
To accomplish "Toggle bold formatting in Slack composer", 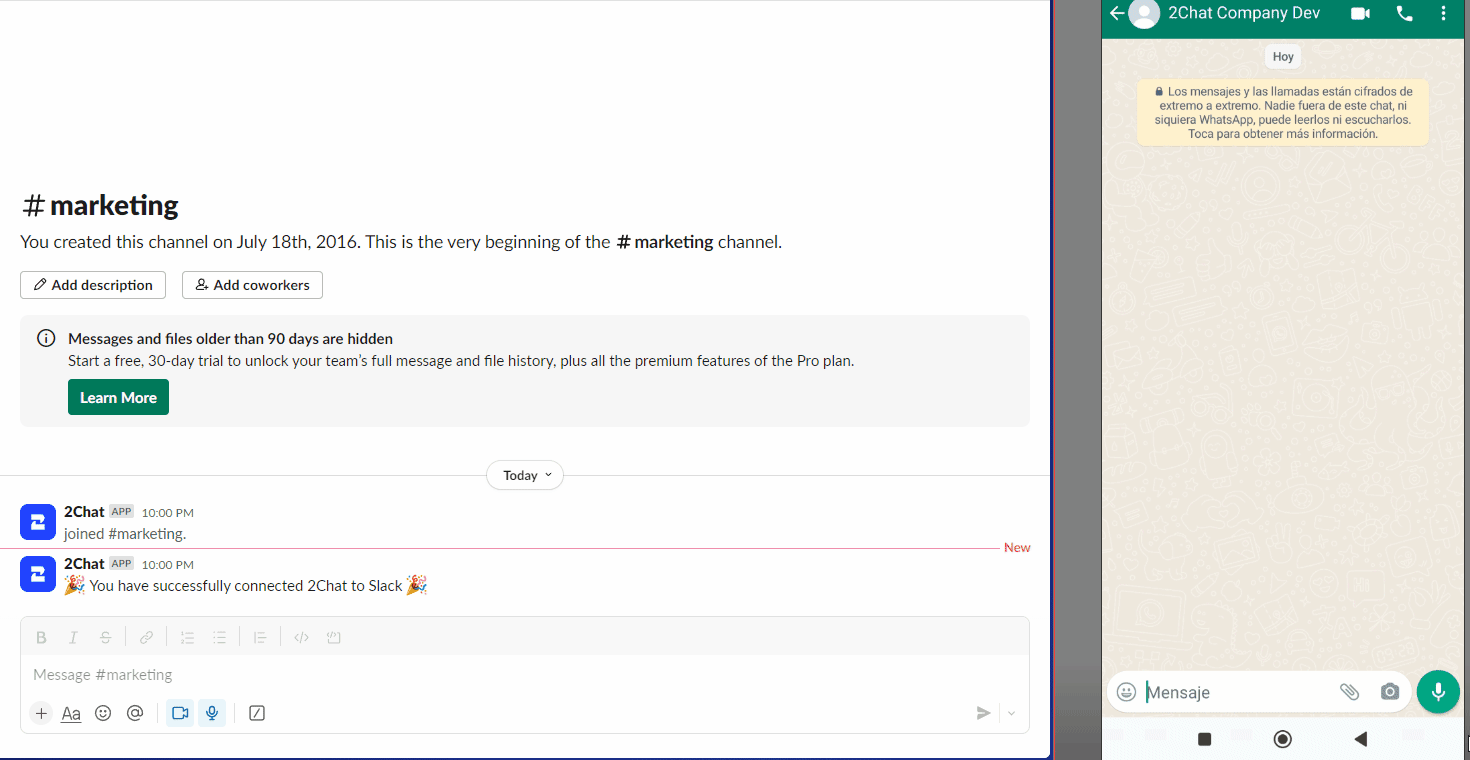I will (41, 637).
